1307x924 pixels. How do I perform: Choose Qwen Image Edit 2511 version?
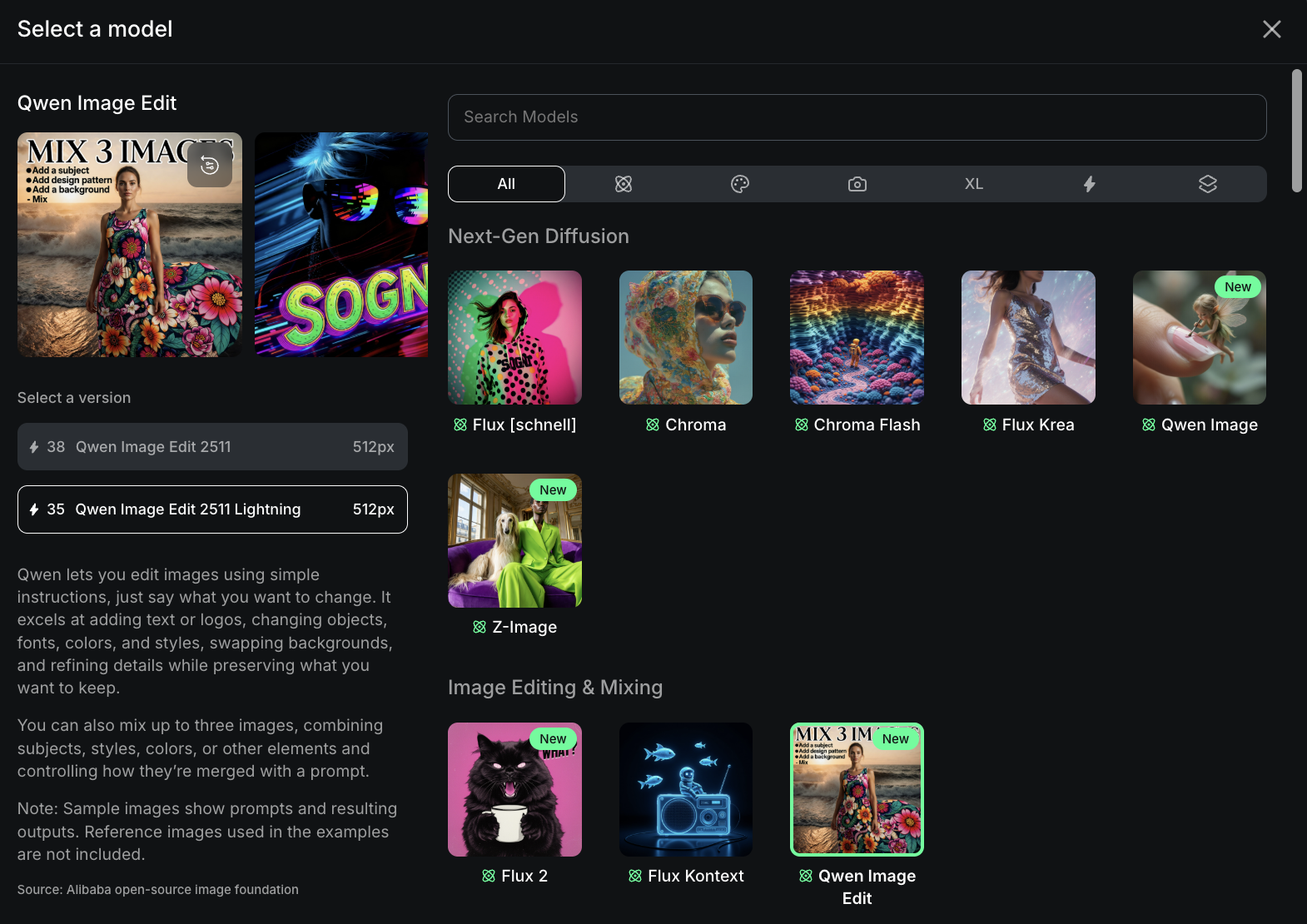pos(212,447)
